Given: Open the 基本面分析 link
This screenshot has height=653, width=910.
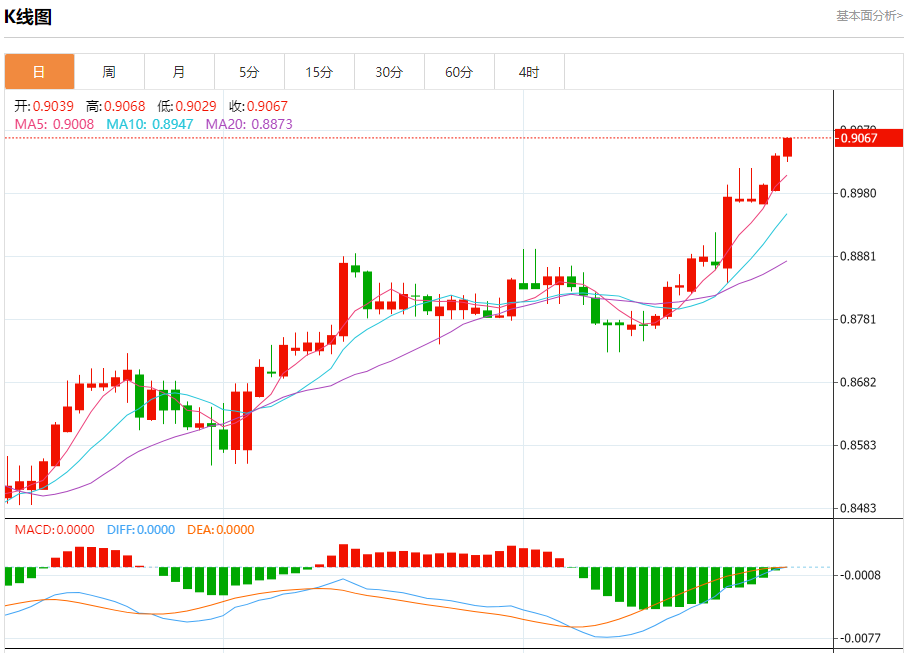Looking at the screenshot, I should (x=868, y=16).
